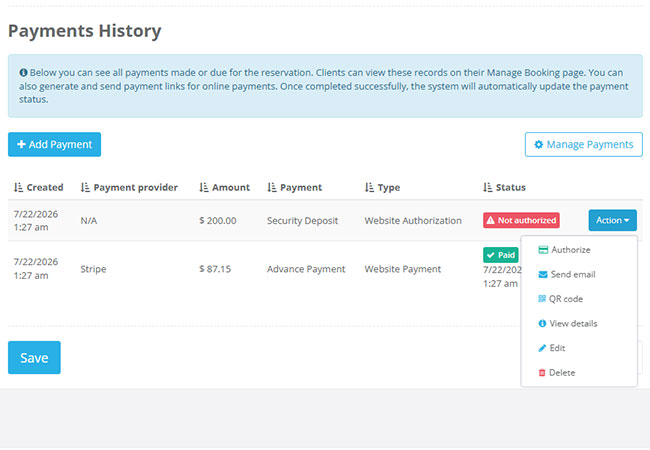Image resolution: width=650 pixels, height=450 pixels.
Task: Click the Website Authorization type cell
Action: pos(413,220)
